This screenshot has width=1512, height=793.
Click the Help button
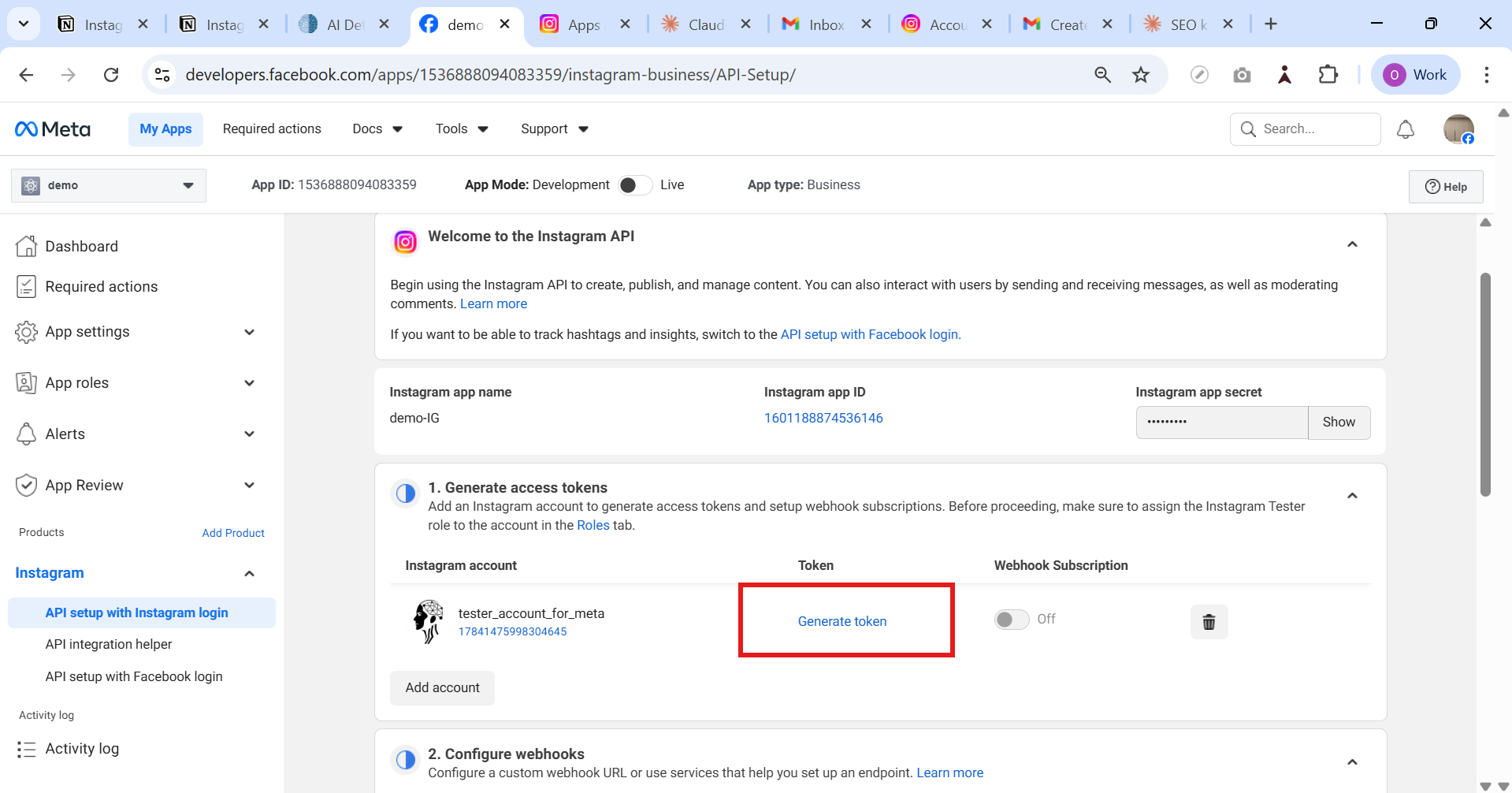tap(1446, 187)
